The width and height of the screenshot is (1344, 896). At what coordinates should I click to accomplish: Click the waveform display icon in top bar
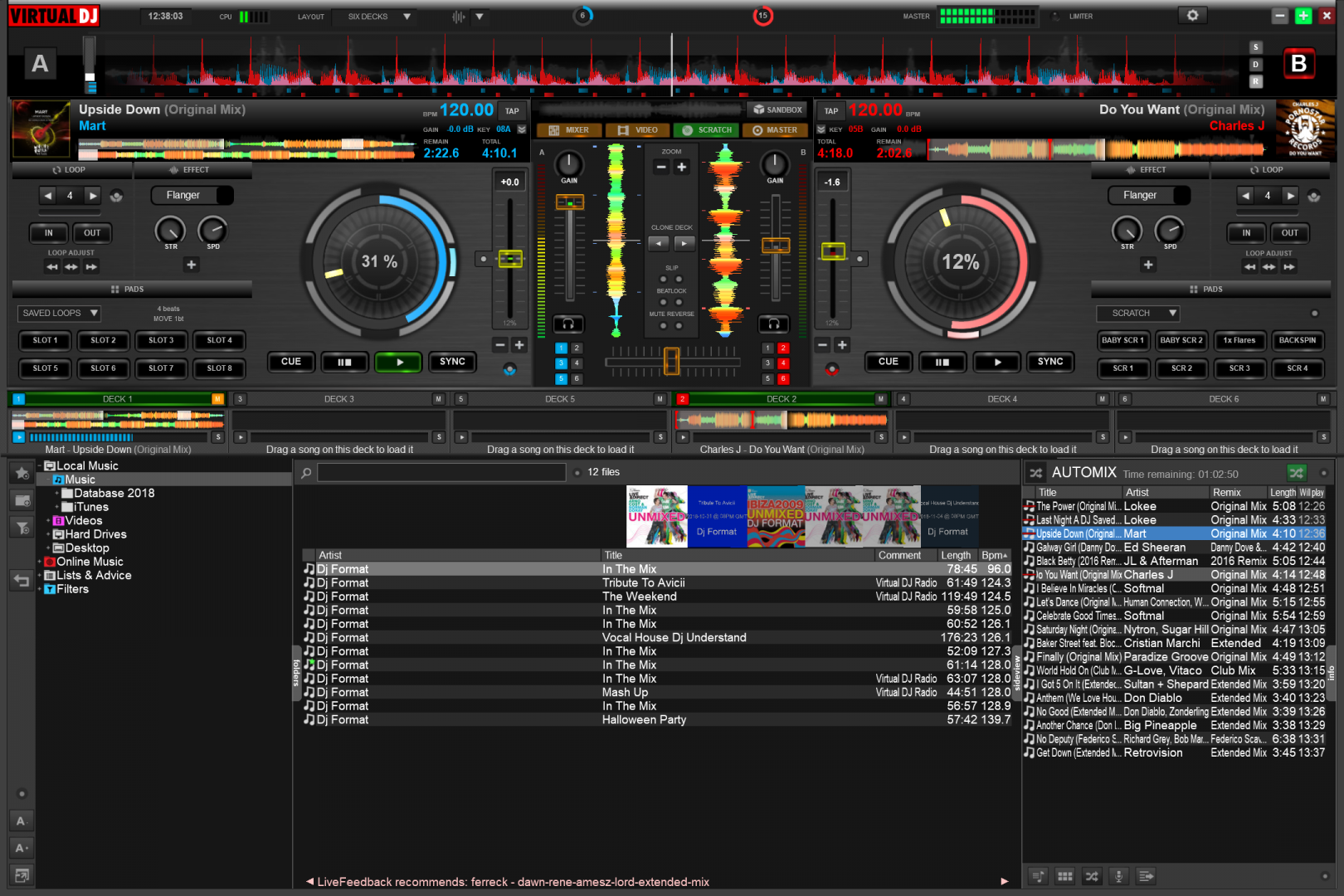tap(458, 17)
